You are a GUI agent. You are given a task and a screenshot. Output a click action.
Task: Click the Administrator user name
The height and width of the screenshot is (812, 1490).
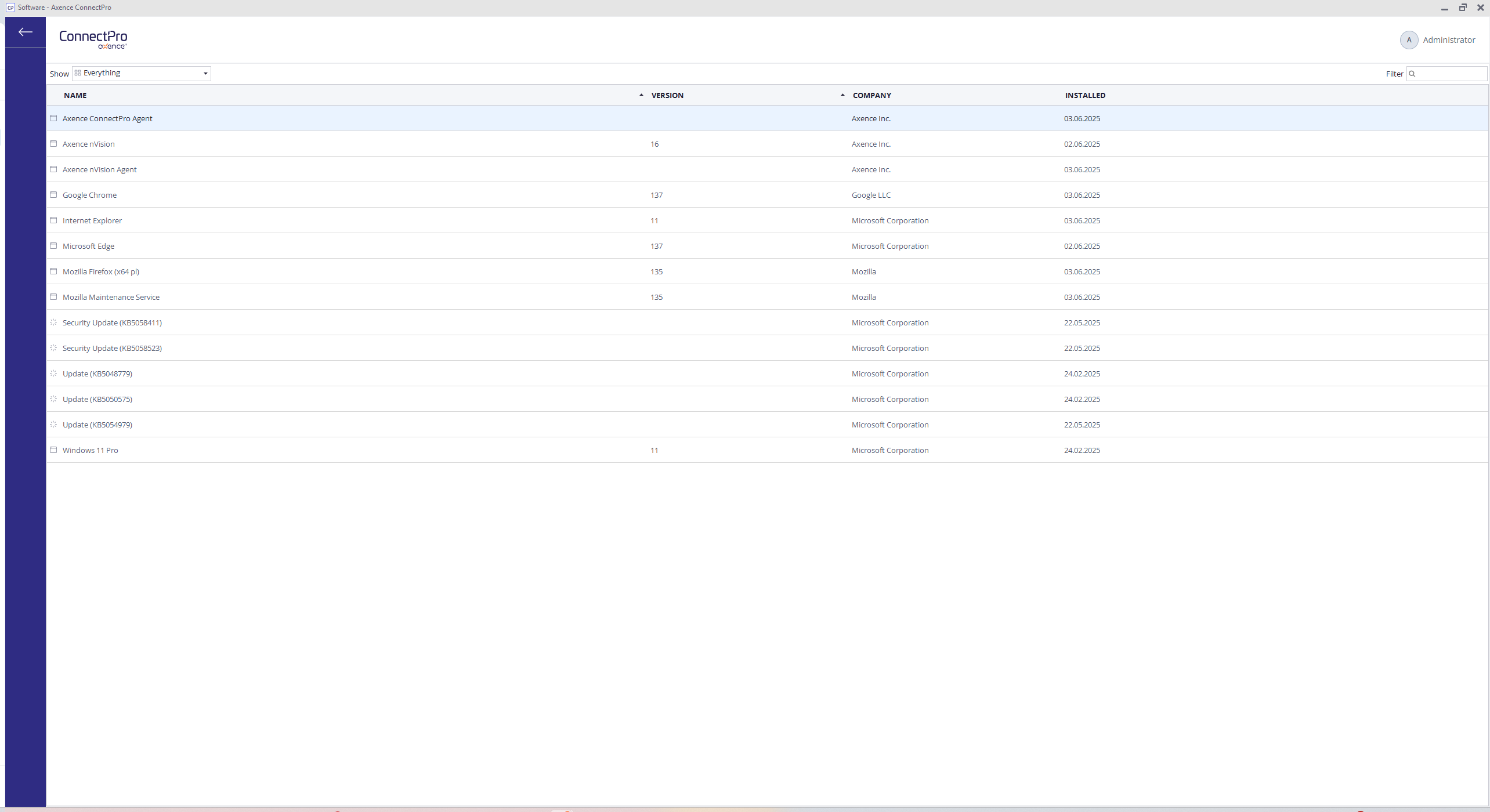(x=1449, y=40)
